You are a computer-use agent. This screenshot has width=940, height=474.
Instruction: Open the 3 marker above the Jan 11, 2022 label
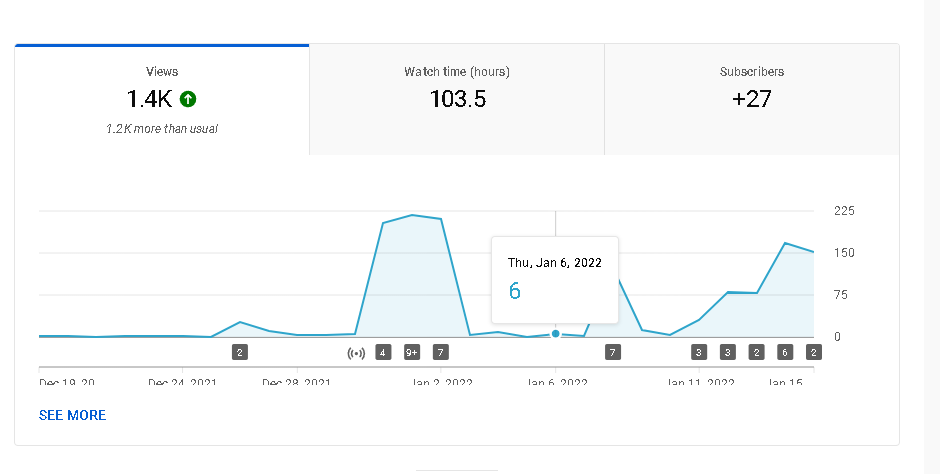point(698,352)
